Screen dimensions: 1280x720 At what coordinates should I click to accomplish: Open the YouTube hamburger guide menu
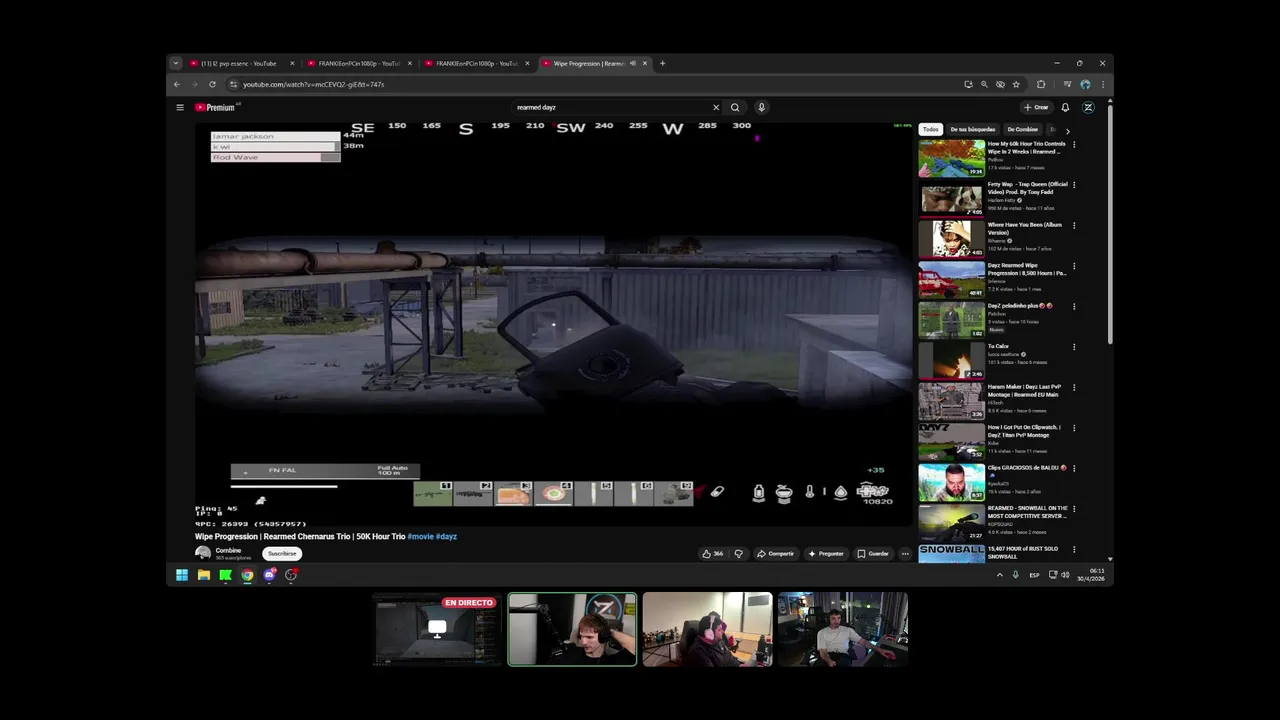pos(180,107)
